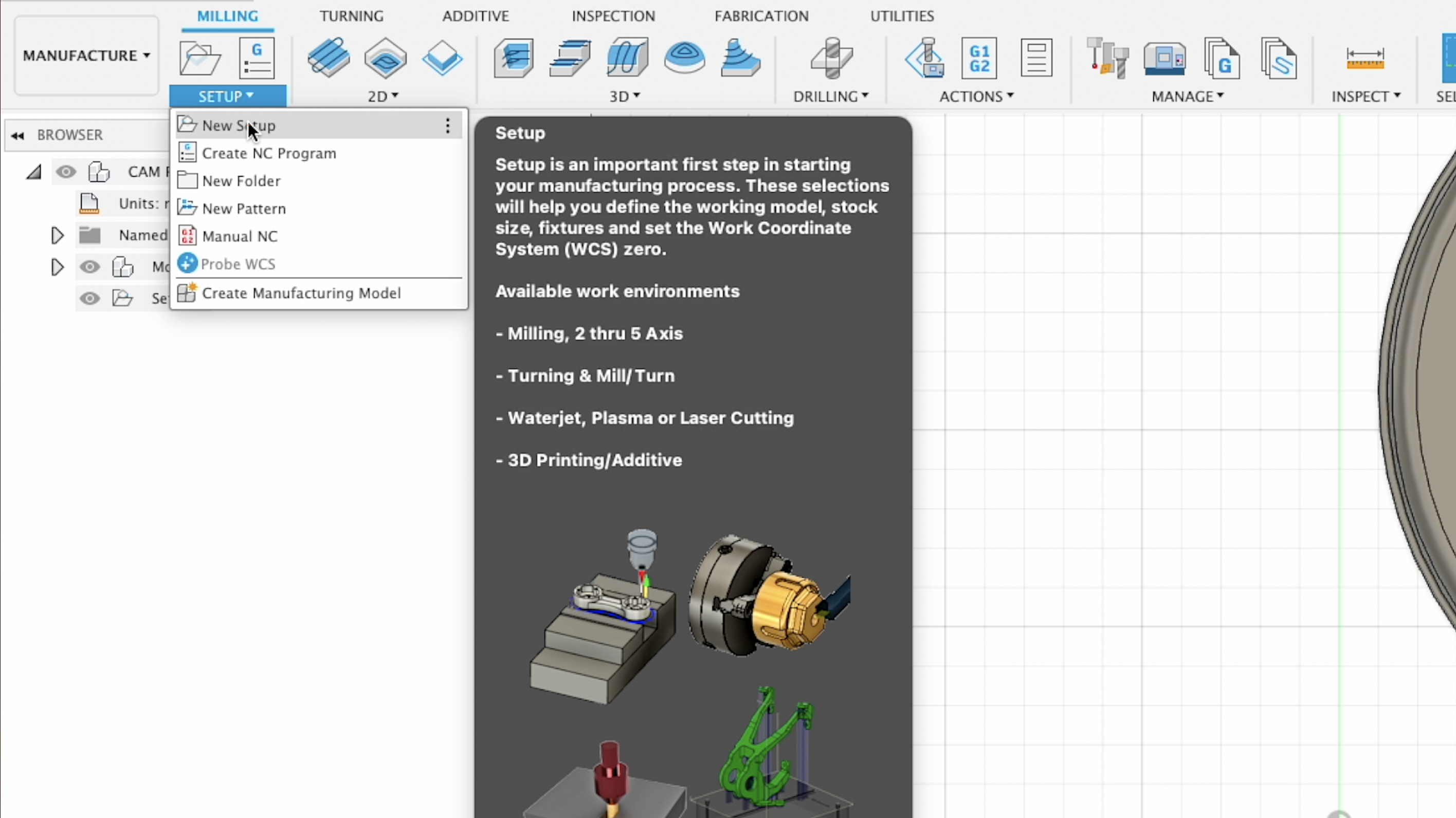Open the Tool Library icon
This screenshot has width=1456, height=818.
coord(1107,58)
